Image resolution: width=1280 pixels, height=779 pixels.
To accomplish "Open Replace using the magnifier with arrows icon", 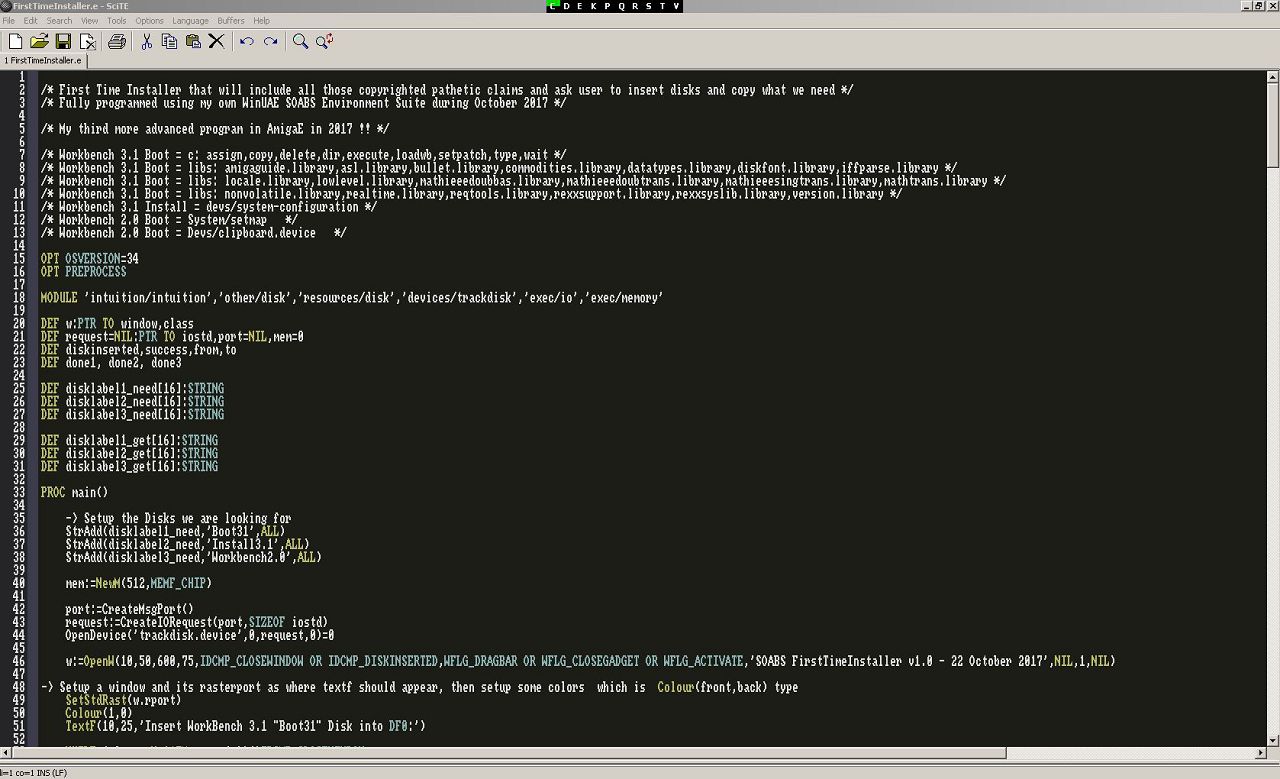I will (324, 41).
